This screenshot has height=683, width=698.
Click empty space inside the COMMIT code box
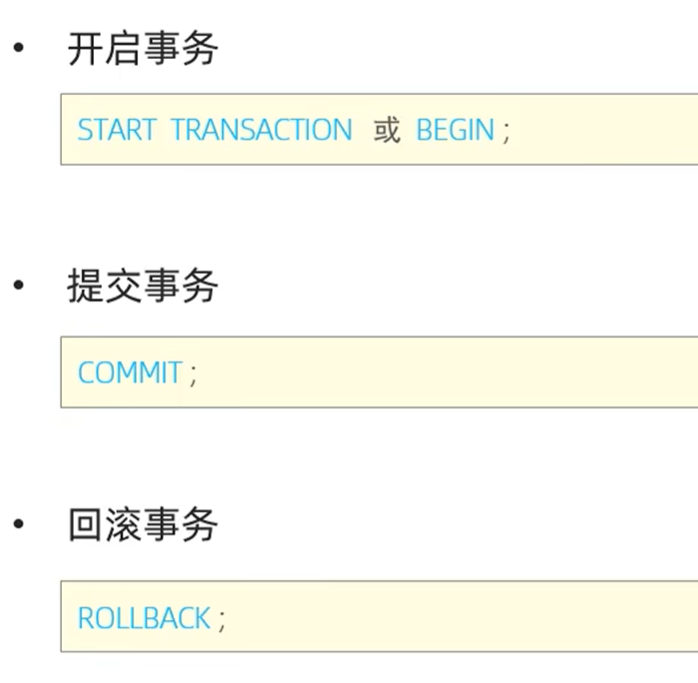coord(450,373)
